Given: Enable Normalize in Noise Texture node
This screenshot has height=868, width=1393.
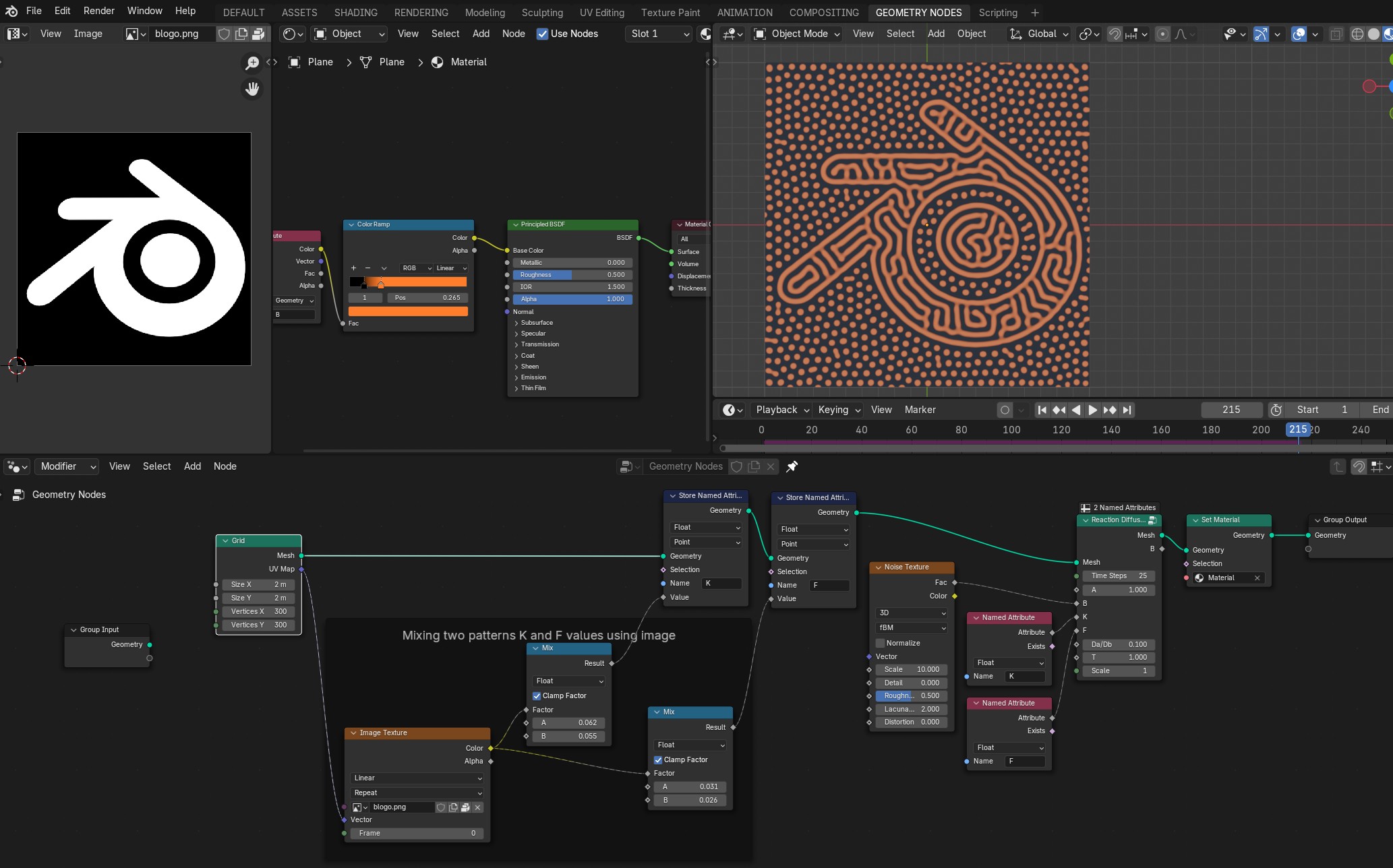Looking at the screenshot, I should (x=880, y=643).
